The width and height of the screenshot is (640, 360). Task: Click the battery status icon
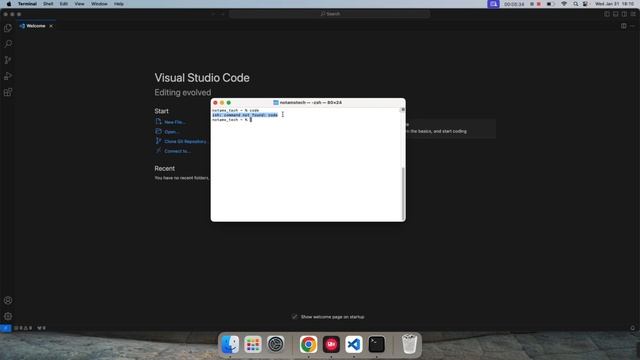(551, 4)
